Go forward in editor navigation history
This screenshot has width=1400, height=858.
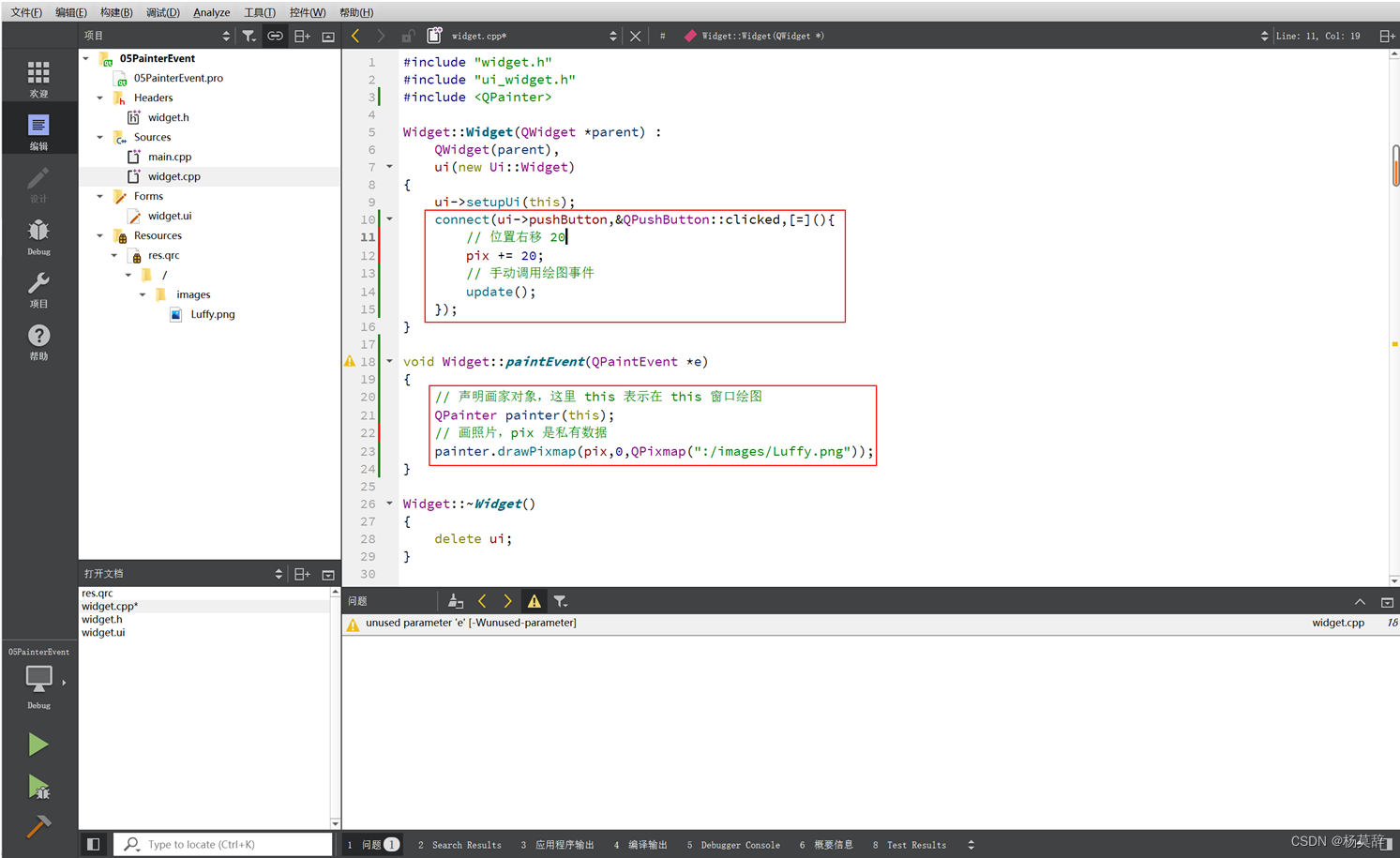pos(381,36)
